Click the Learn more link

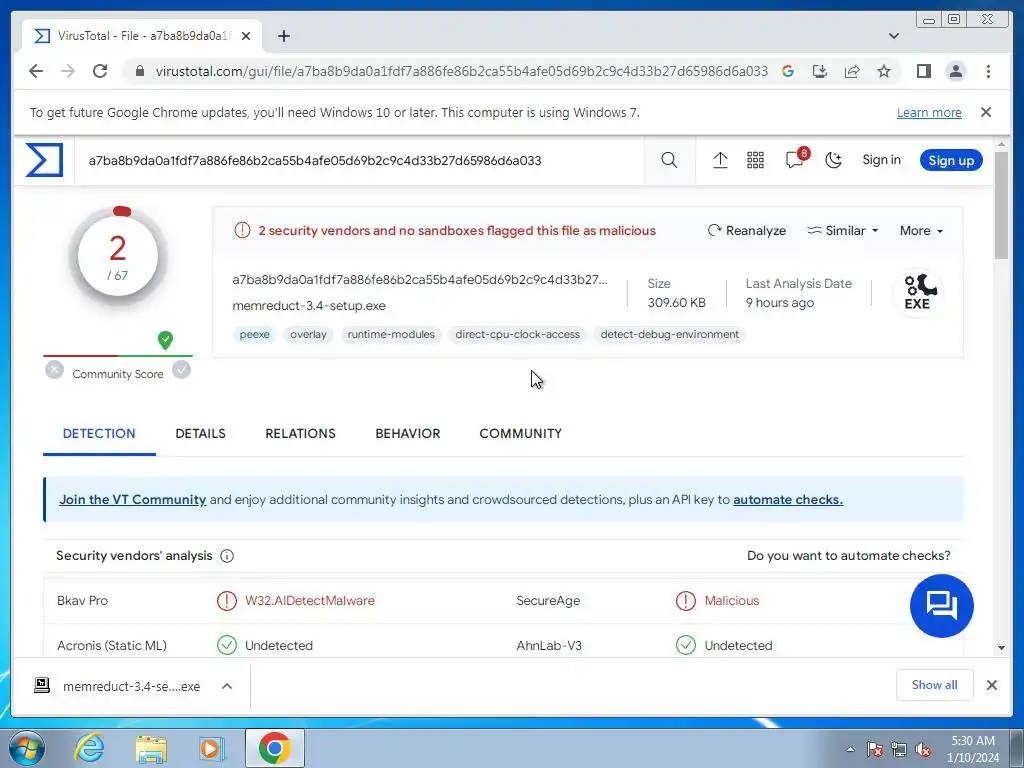[x=929, y=112]
